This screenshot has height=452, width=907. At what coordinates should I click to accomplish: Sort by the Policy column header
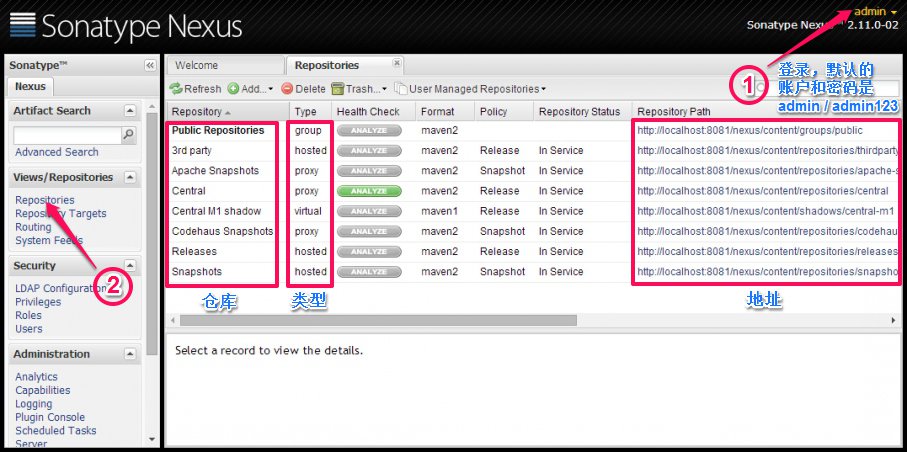[503, 112]
